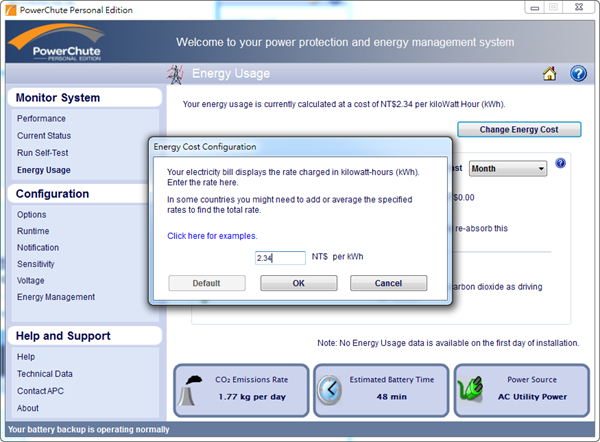Open the Click here for examples link

pyautogui.click(x=212, y=236)
